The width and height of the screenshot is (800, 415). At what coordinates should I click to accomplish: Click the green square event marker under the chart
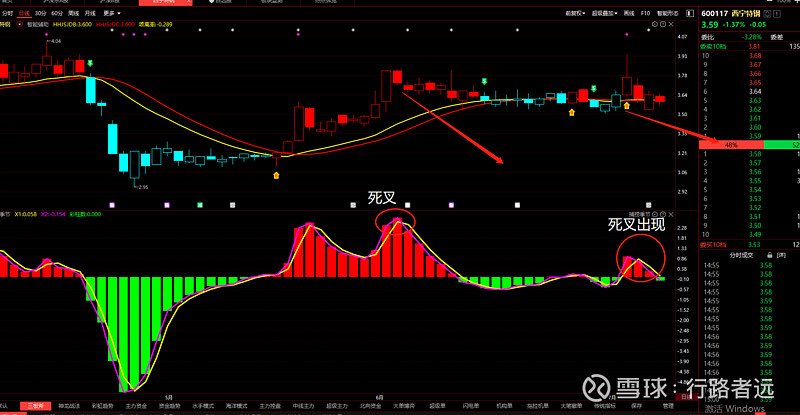(x=201, y=204)
